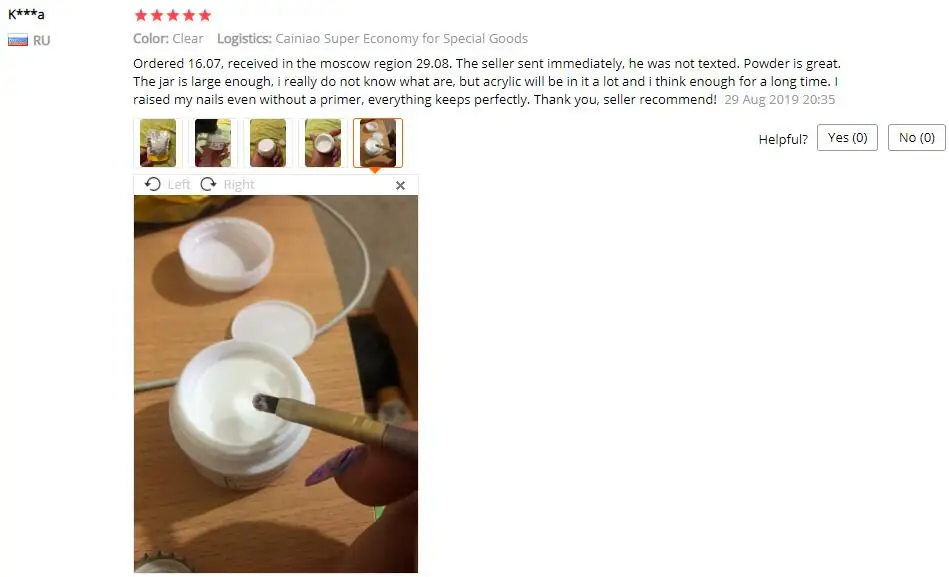Select the highlighted fifth thumbnail
949x577 pixels.
pyautogui.click(x=378, y=143)
